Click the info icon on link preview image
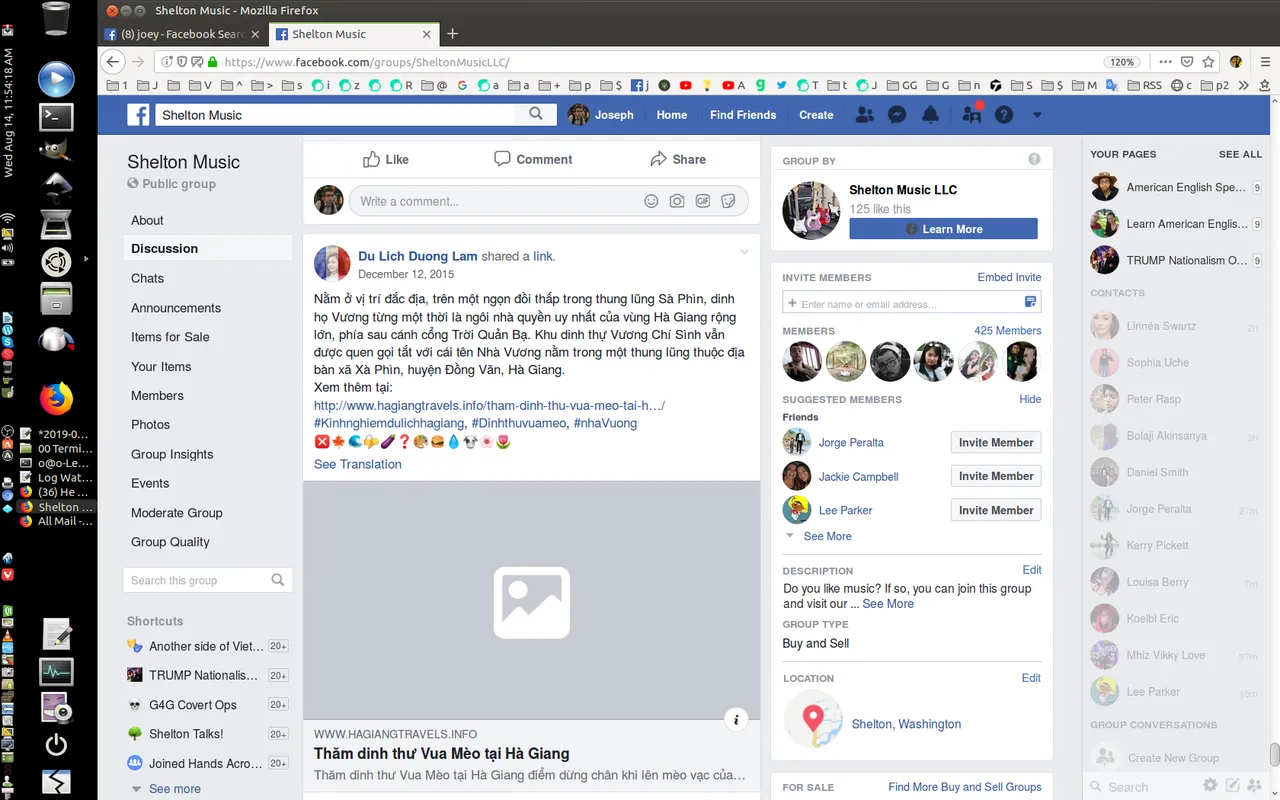 (x=736, y=719)
